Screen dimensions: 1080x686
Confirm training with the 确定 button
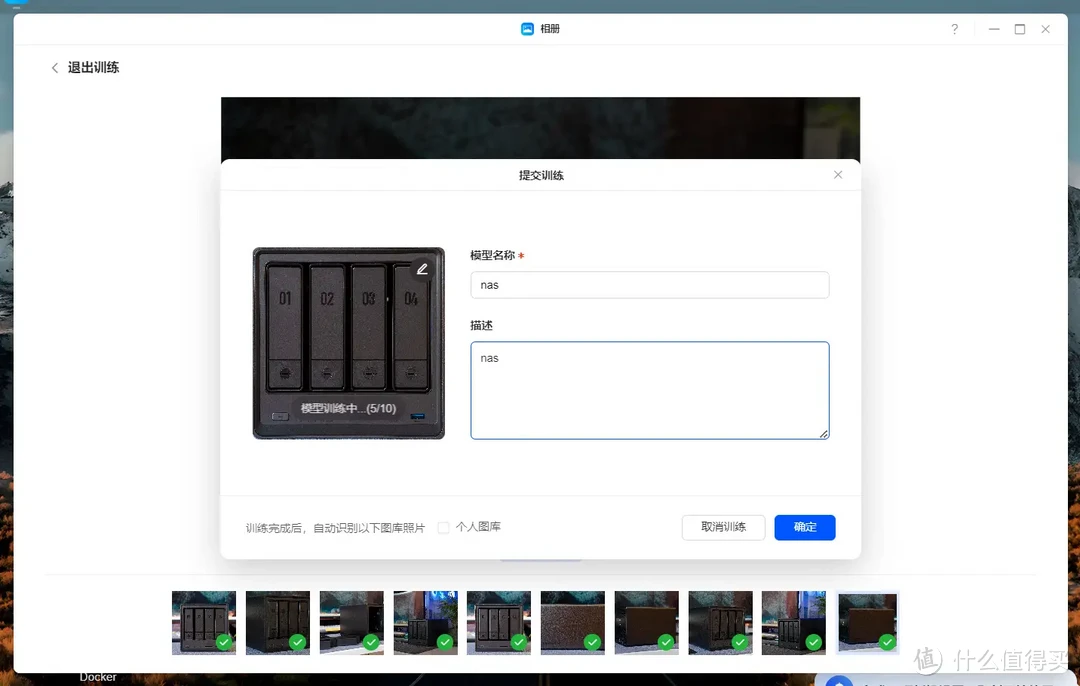tap(804, 527)
